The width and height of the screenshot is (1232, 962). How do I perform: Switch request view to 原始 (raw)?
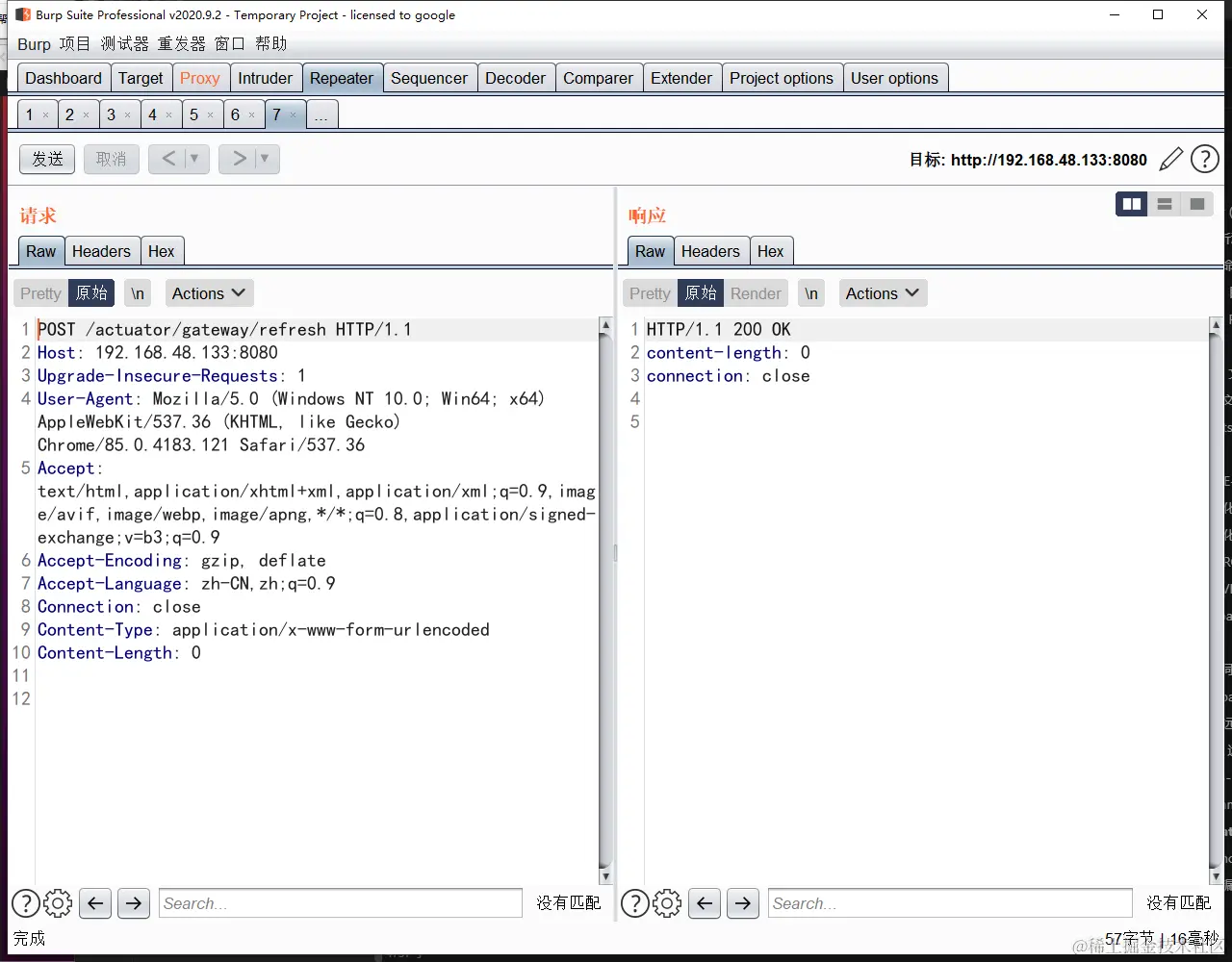point(92,293)
